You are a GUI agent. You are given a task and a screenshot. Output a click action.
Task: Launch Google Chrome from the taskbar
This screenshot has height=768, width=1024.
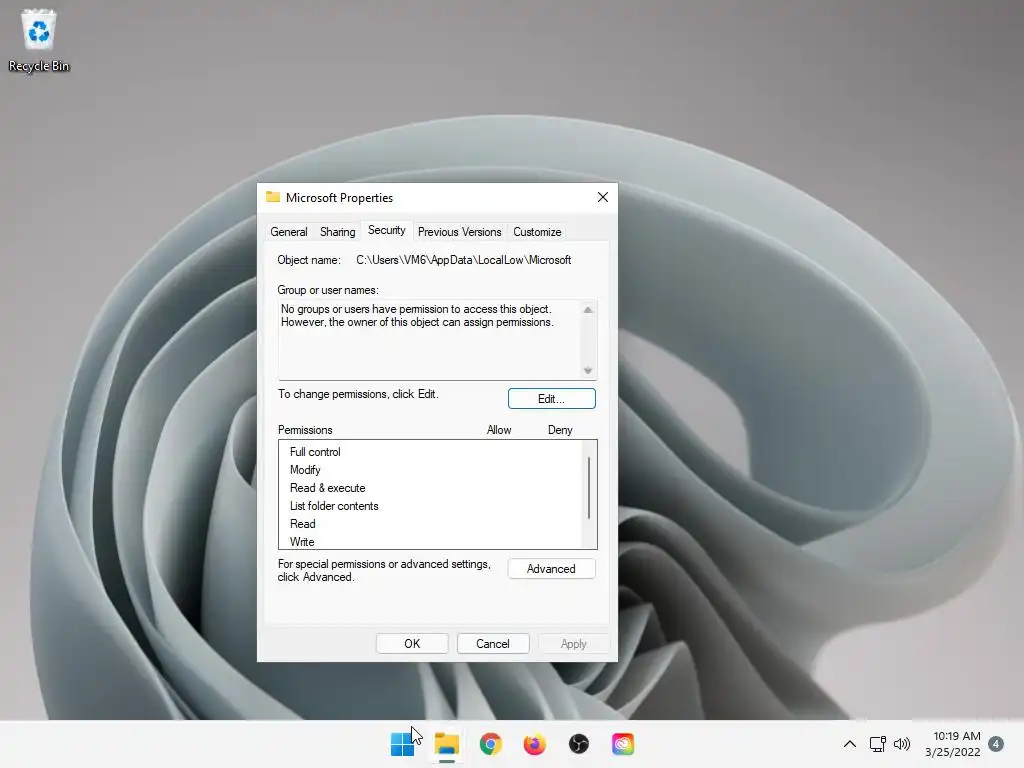click(x=490, y=744)
